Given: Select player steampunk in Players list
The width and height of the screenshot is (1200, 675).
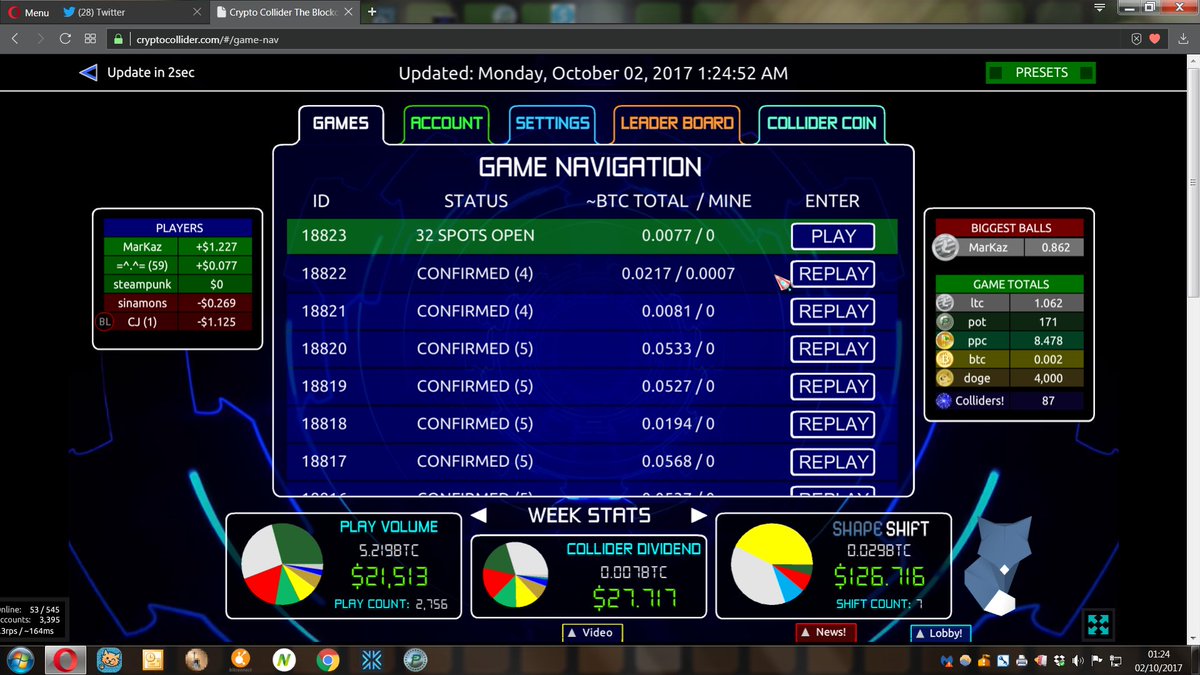Looking at the screenshot, I should click(178, 284).
